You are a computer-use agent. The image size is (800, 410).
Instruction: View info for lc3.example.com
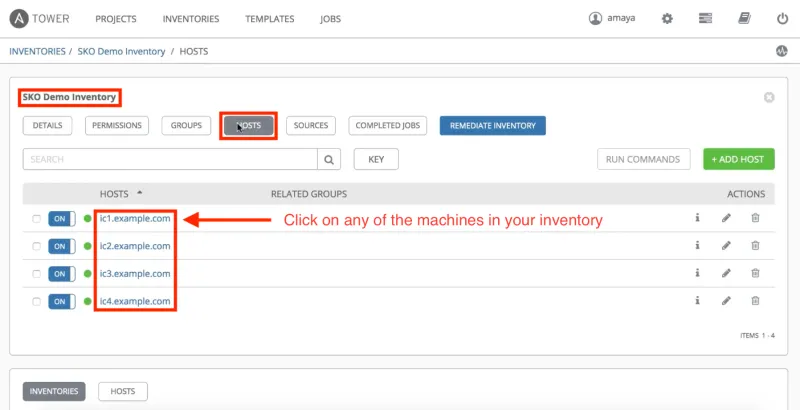[x=697, y=273]
